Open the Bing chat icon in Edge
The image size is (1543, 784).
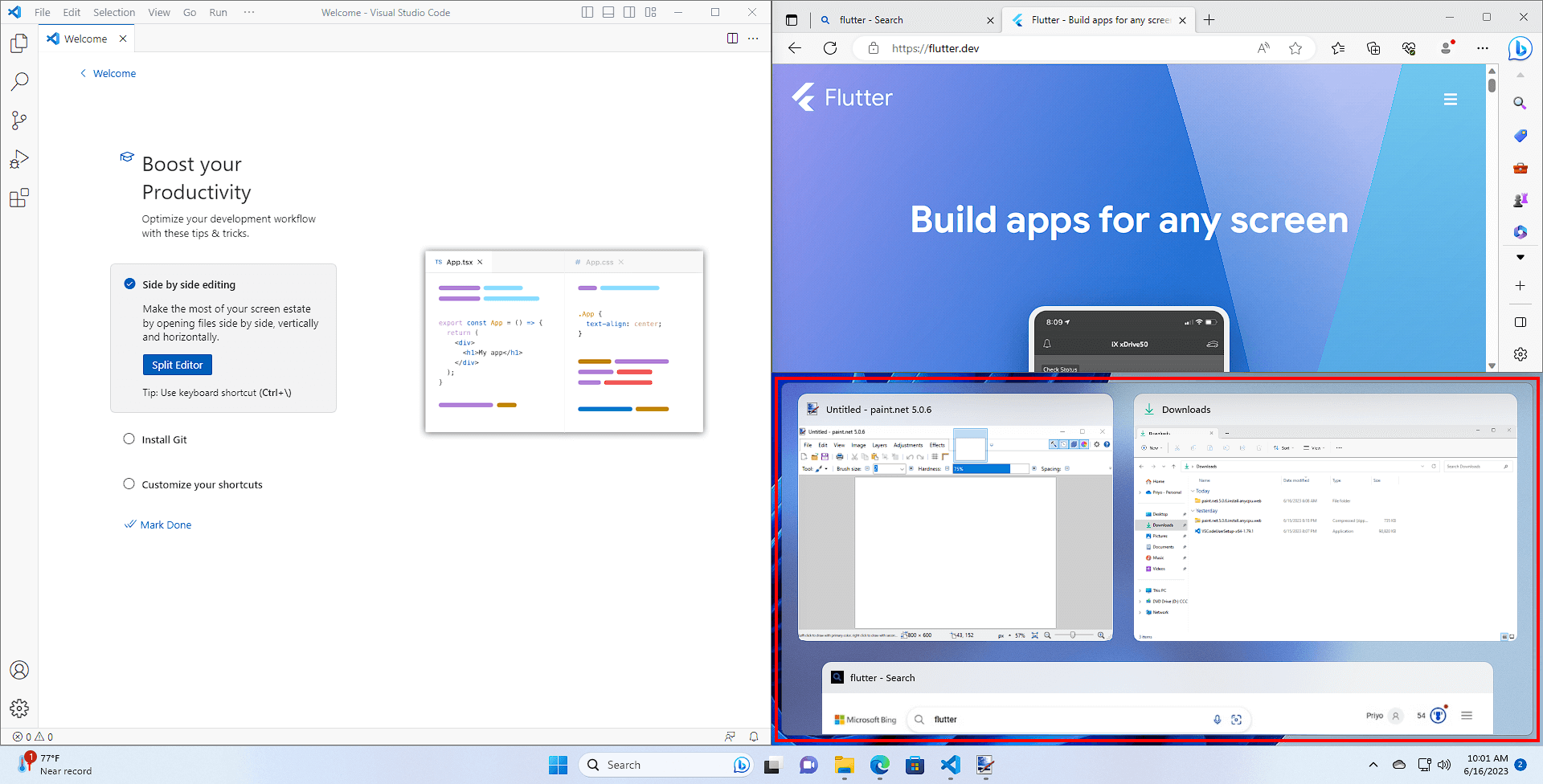click(1520, 48)
